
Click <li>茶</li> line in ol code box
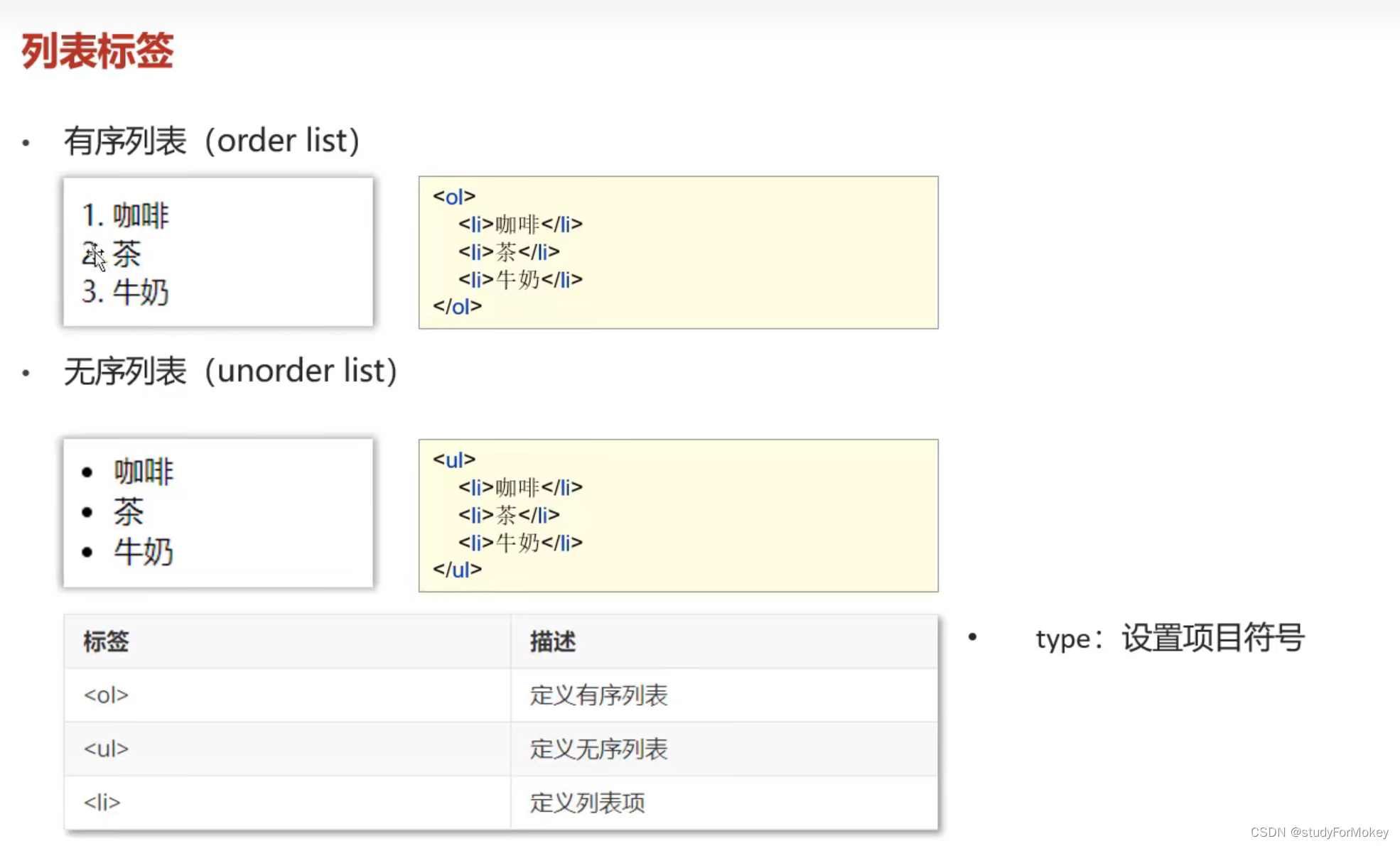509,252
